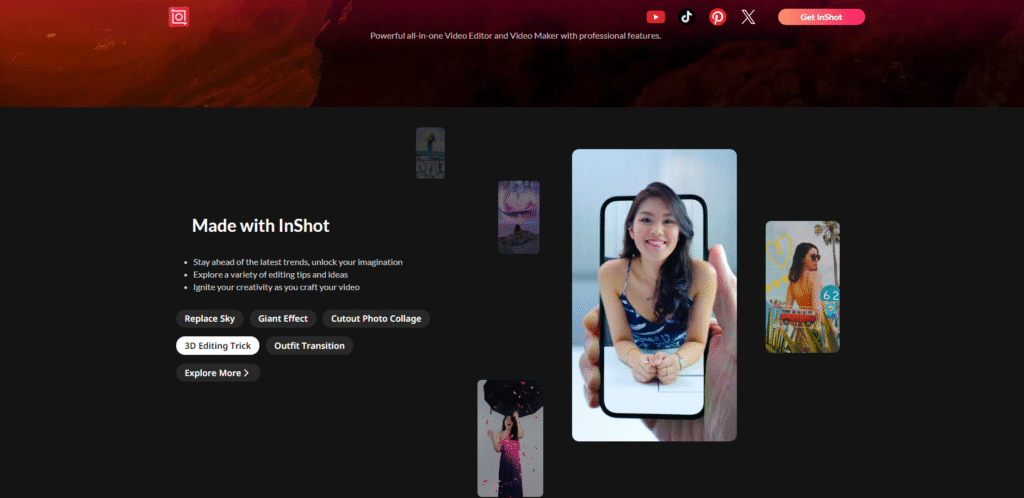Open the X (Twitter) social icon
1024x498 pixels.
pos(748,16)
